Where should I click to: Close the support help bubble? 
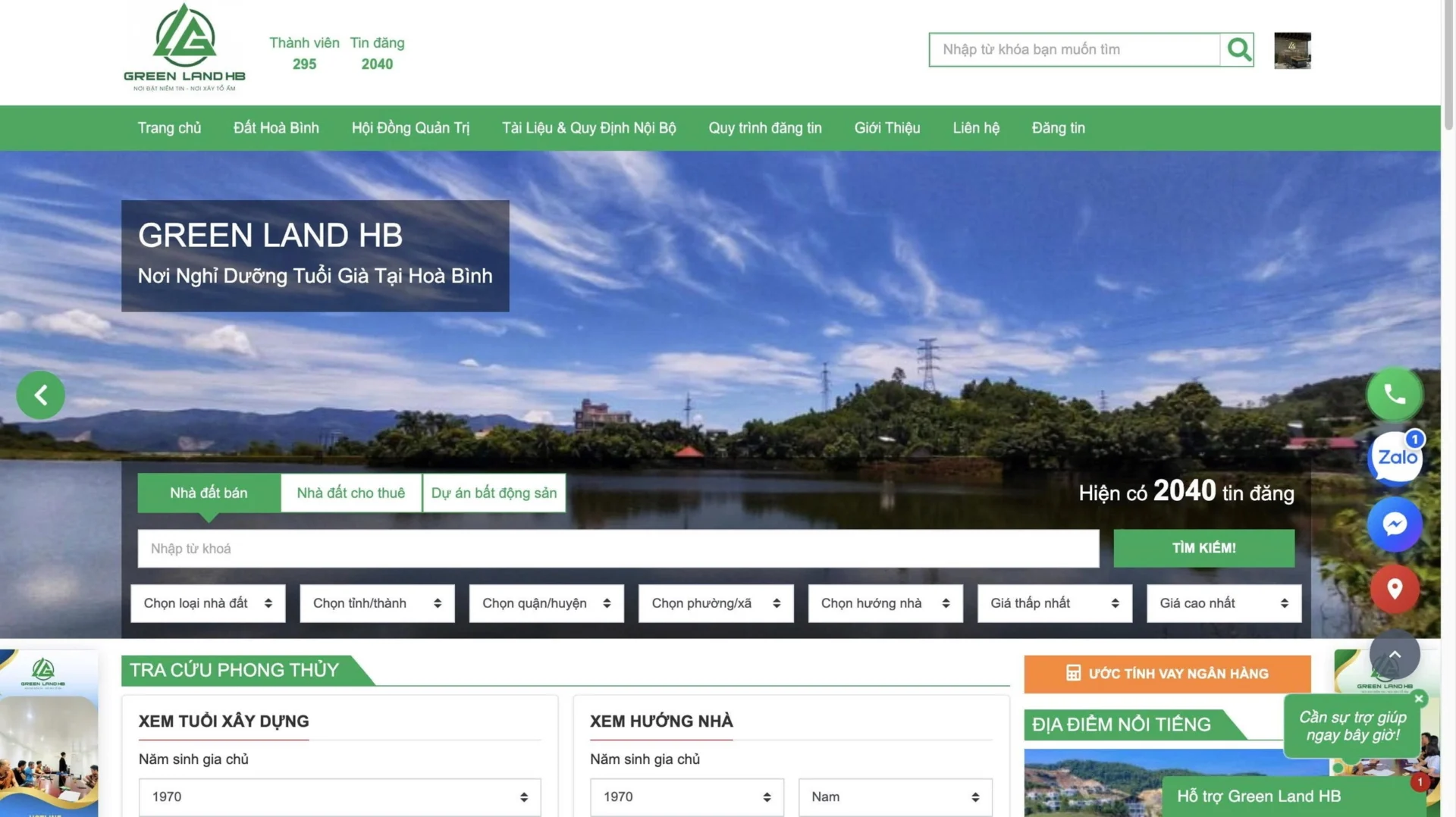point(1419,699)
